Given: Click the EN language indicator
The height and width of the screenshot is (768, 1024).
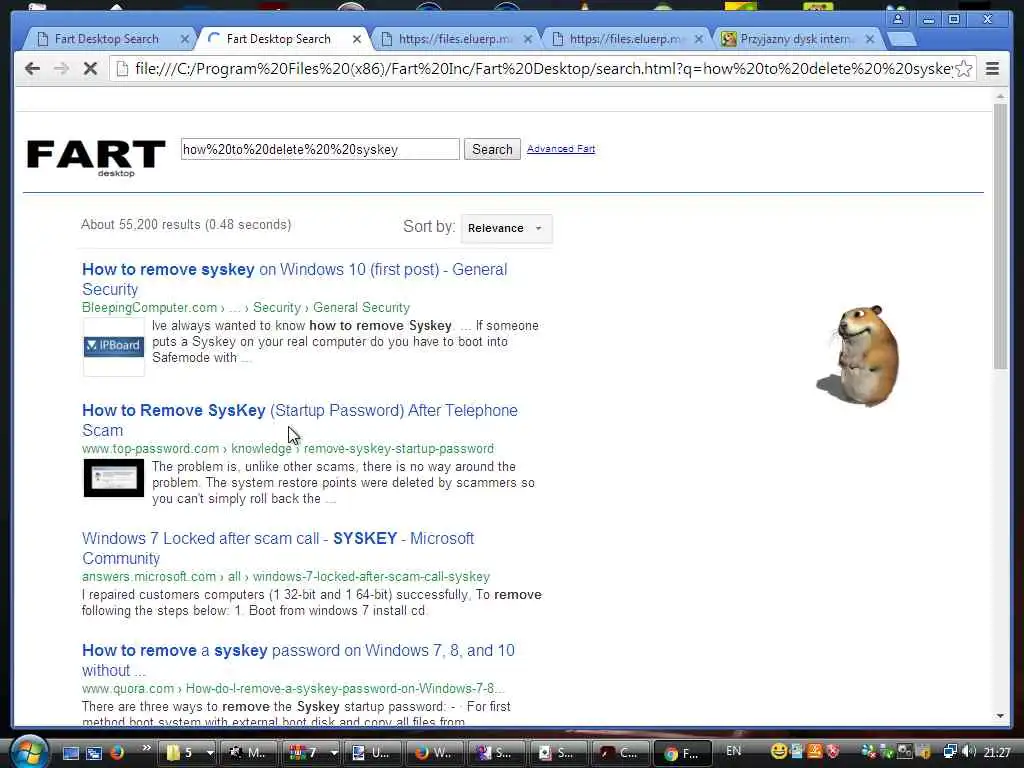Looking at the screenshot, I should (733, 751).
